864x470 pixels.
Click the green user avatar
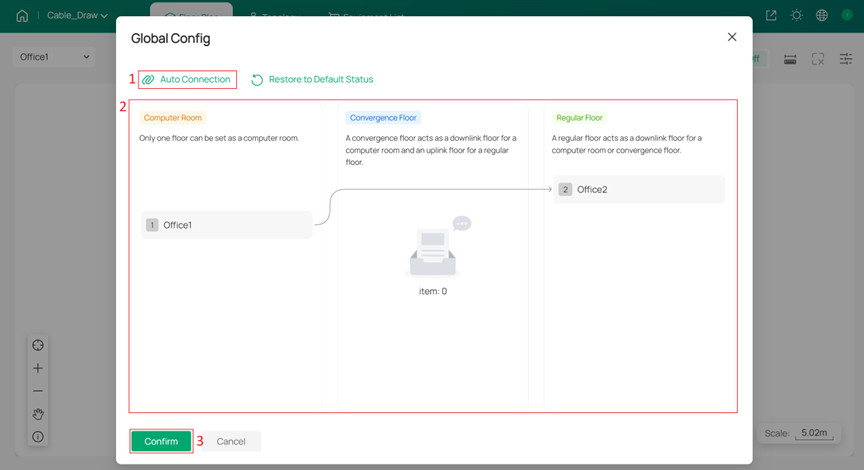point(847,15)
